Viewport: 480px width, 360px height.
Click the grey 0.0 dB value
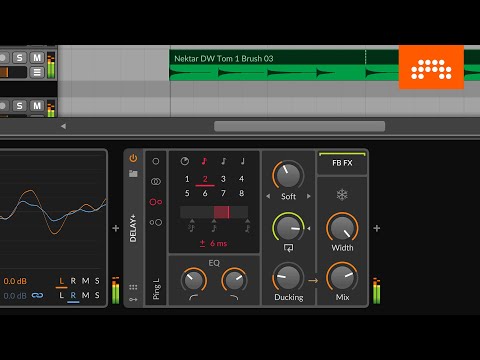coord(15,296)
